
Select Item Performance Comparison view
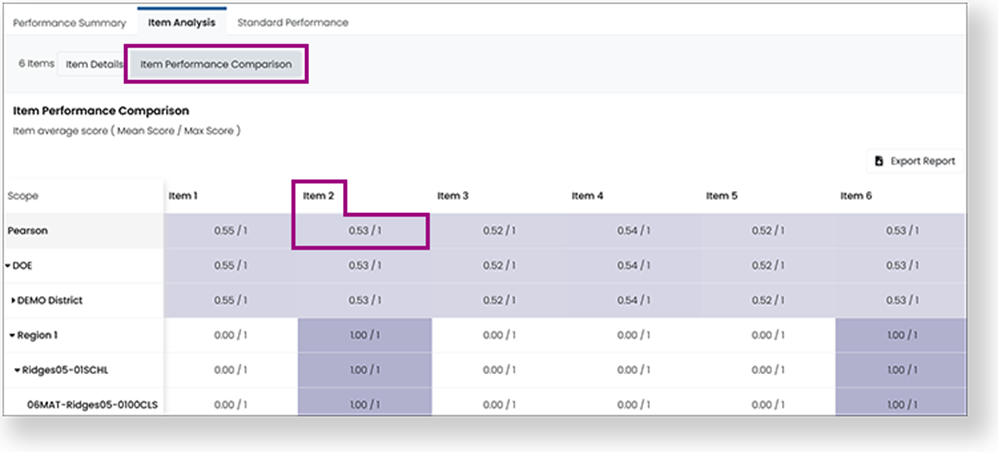pos(216,64)
